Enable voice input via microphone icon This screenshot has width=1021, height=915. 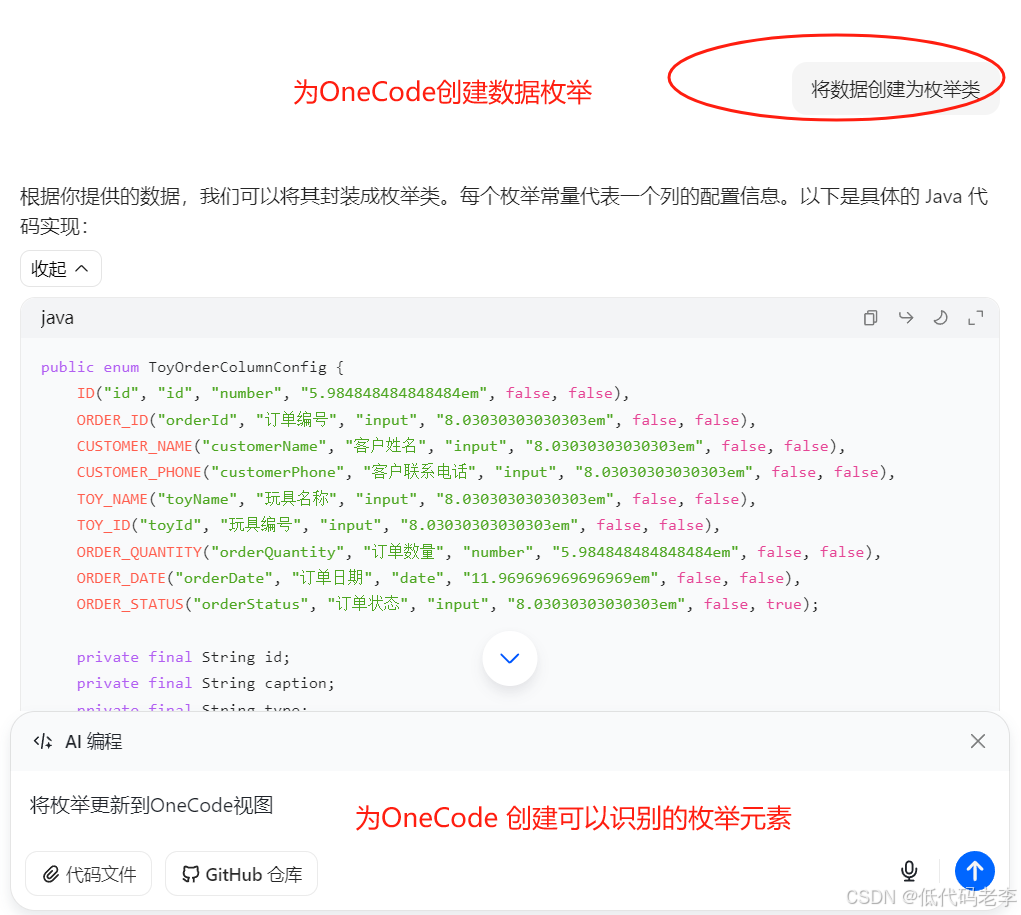point(909,871)
